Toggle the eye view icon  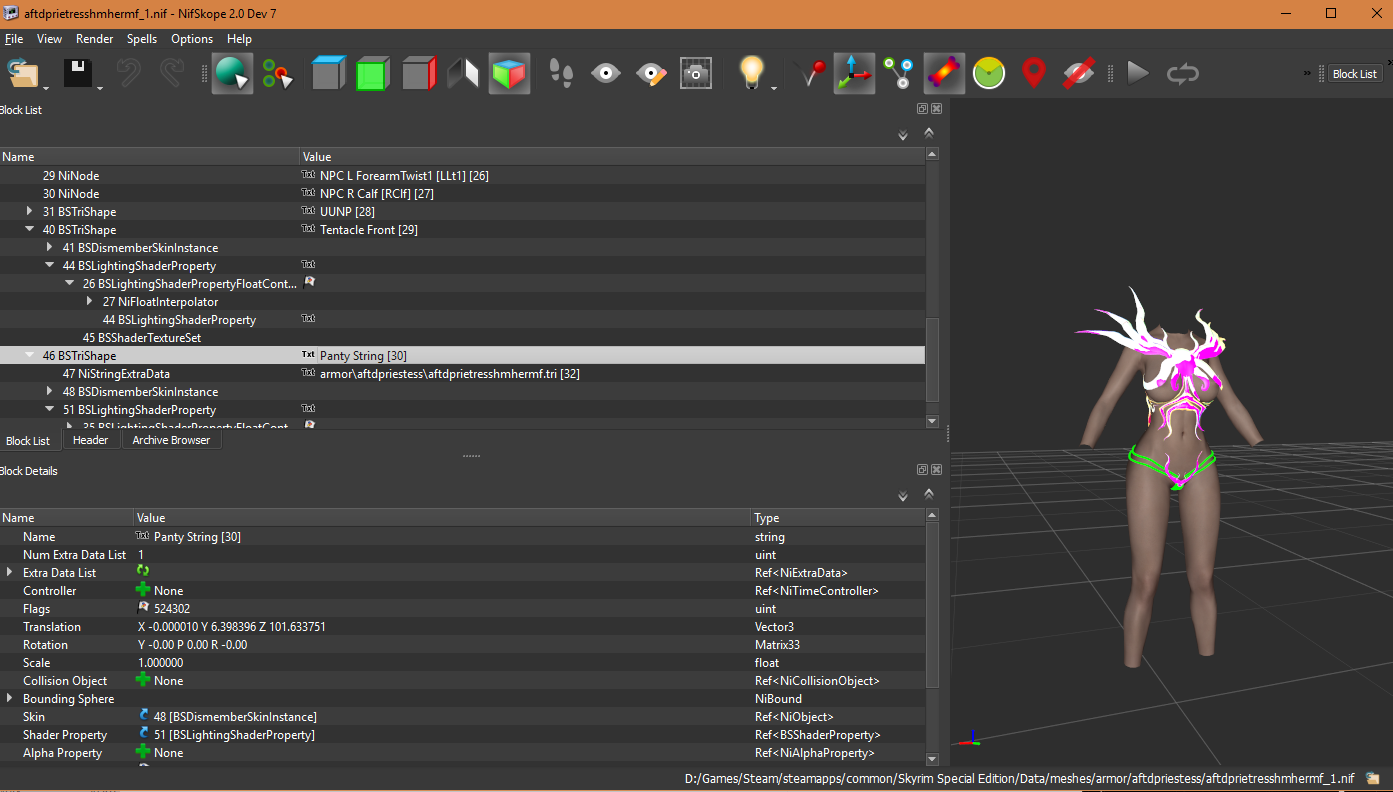tap(606, 73)
